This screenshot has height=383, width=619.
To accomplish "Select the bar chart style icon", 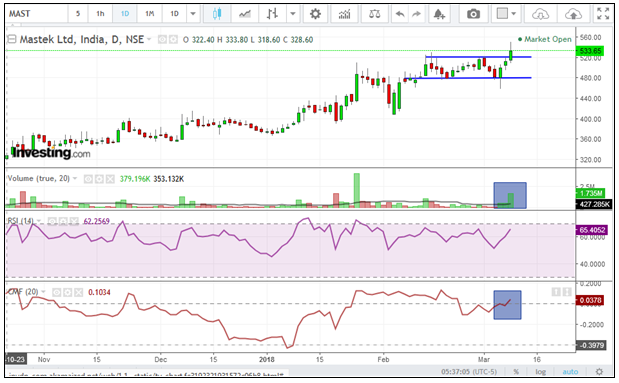I will [x=272, y=14].
